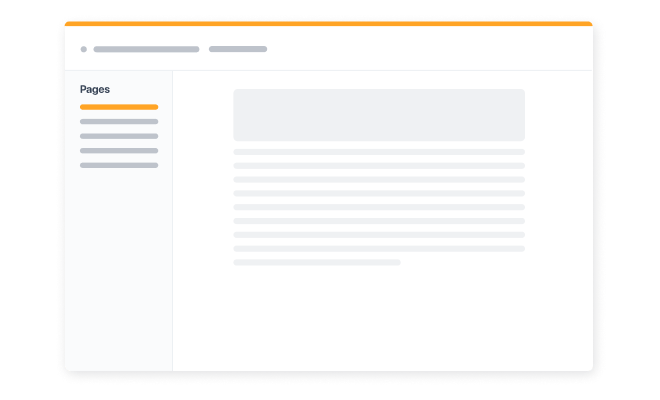Click the large gray image placeholder block
660x400 pixels.
tap(379, 115)
